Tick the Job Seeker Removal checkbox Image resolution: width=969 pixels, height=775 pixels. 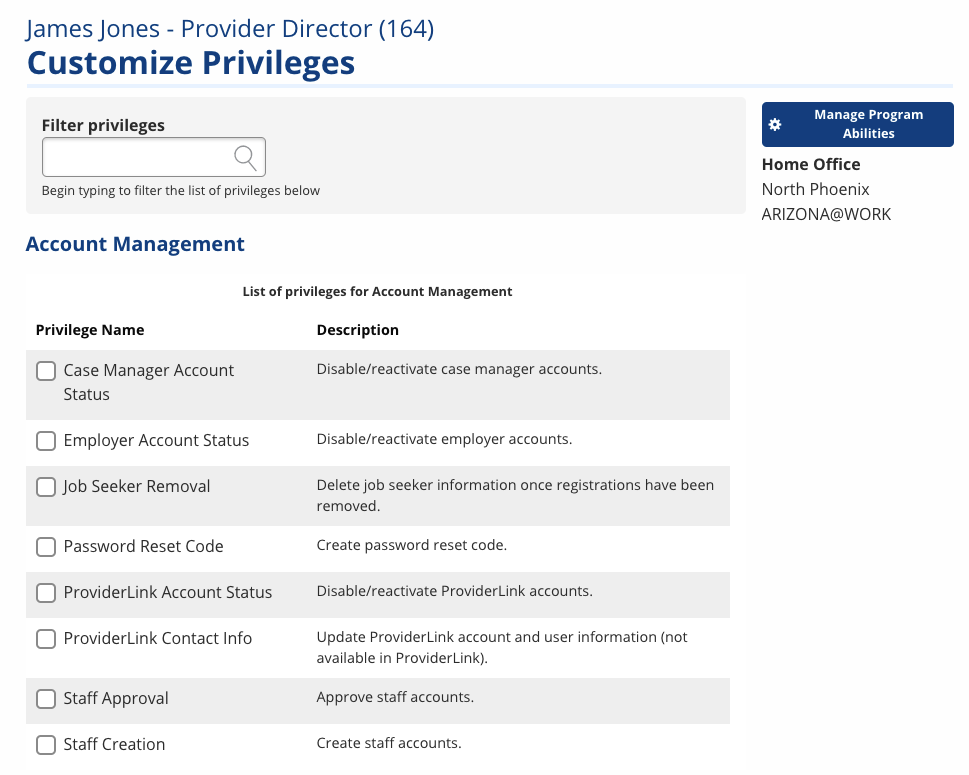46,486
